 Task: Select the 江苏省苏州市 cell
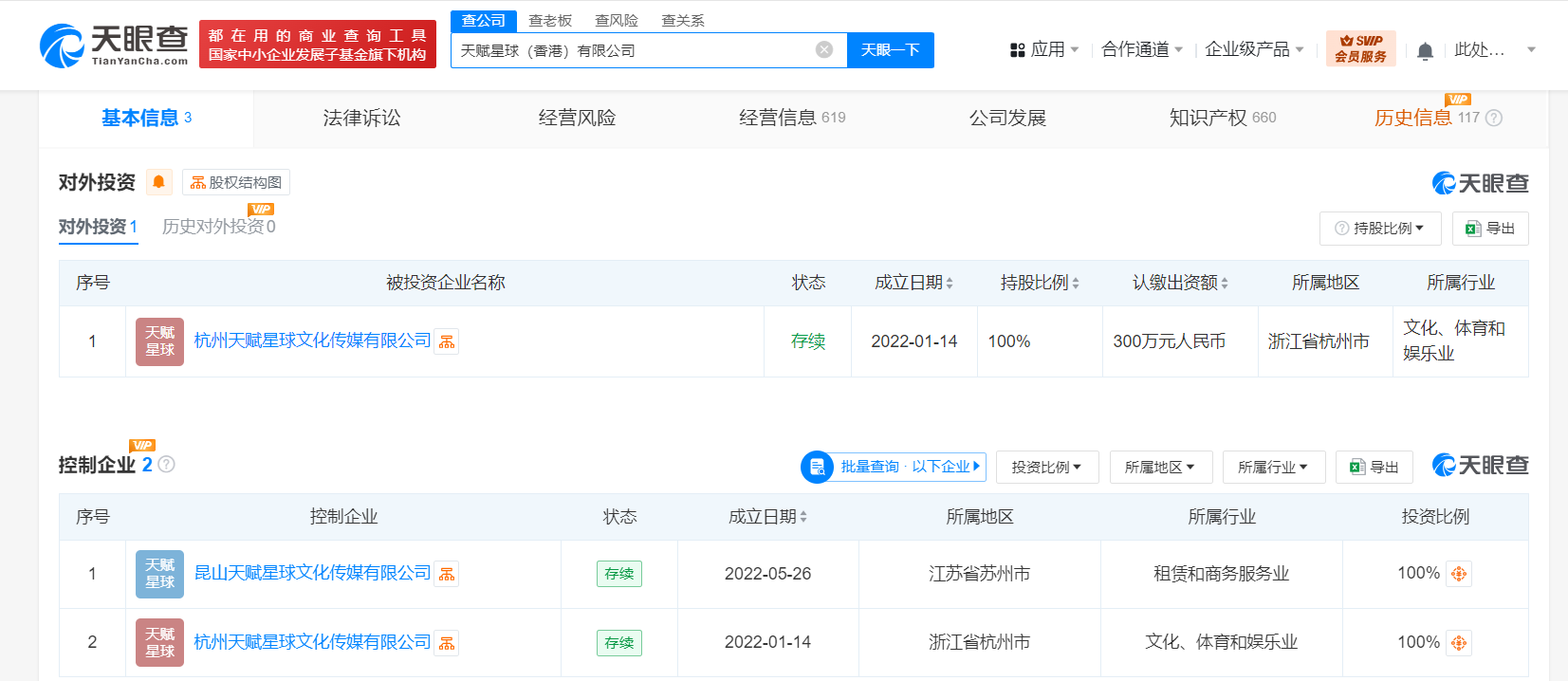(x=979, y=574)
